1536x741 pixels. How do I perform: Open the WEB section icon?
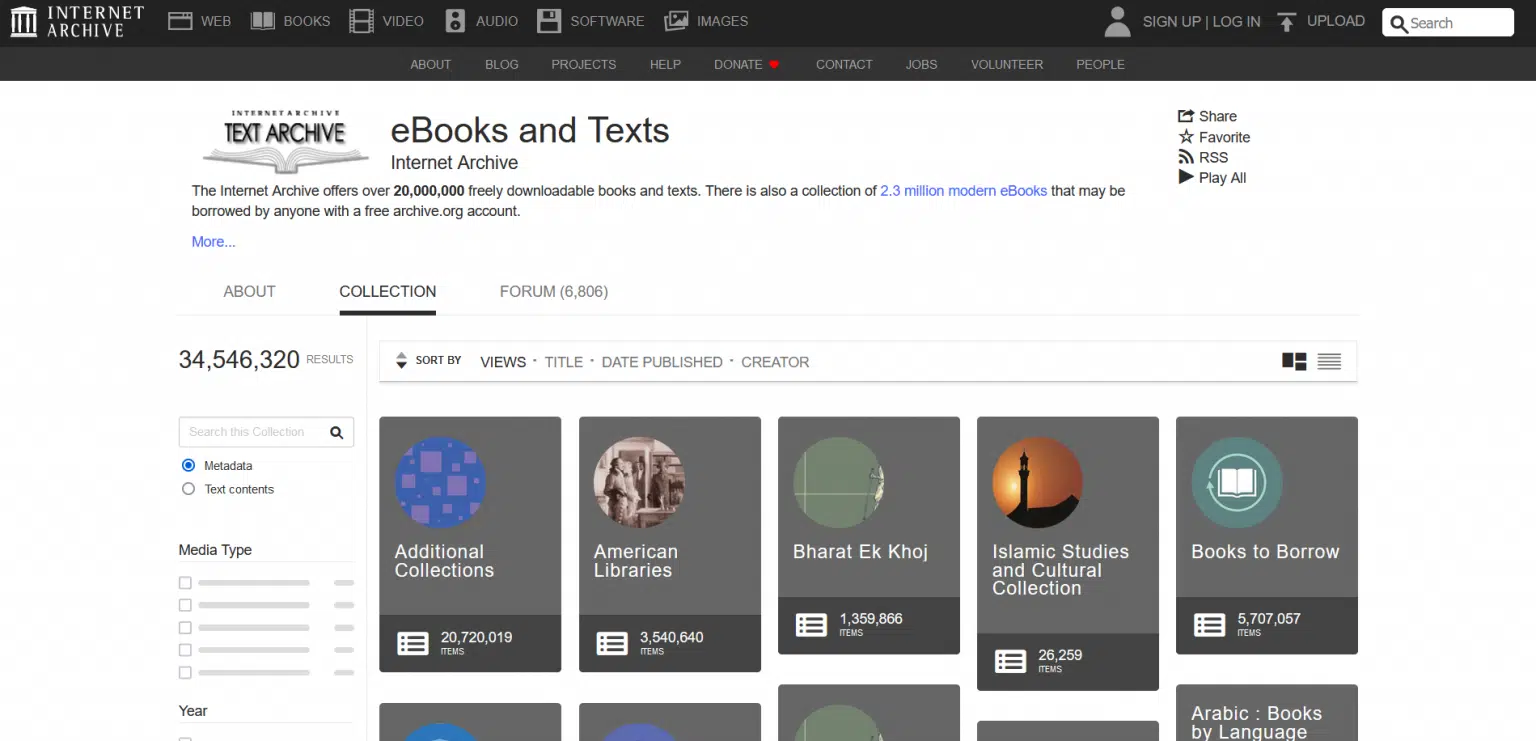click(181, 20)
